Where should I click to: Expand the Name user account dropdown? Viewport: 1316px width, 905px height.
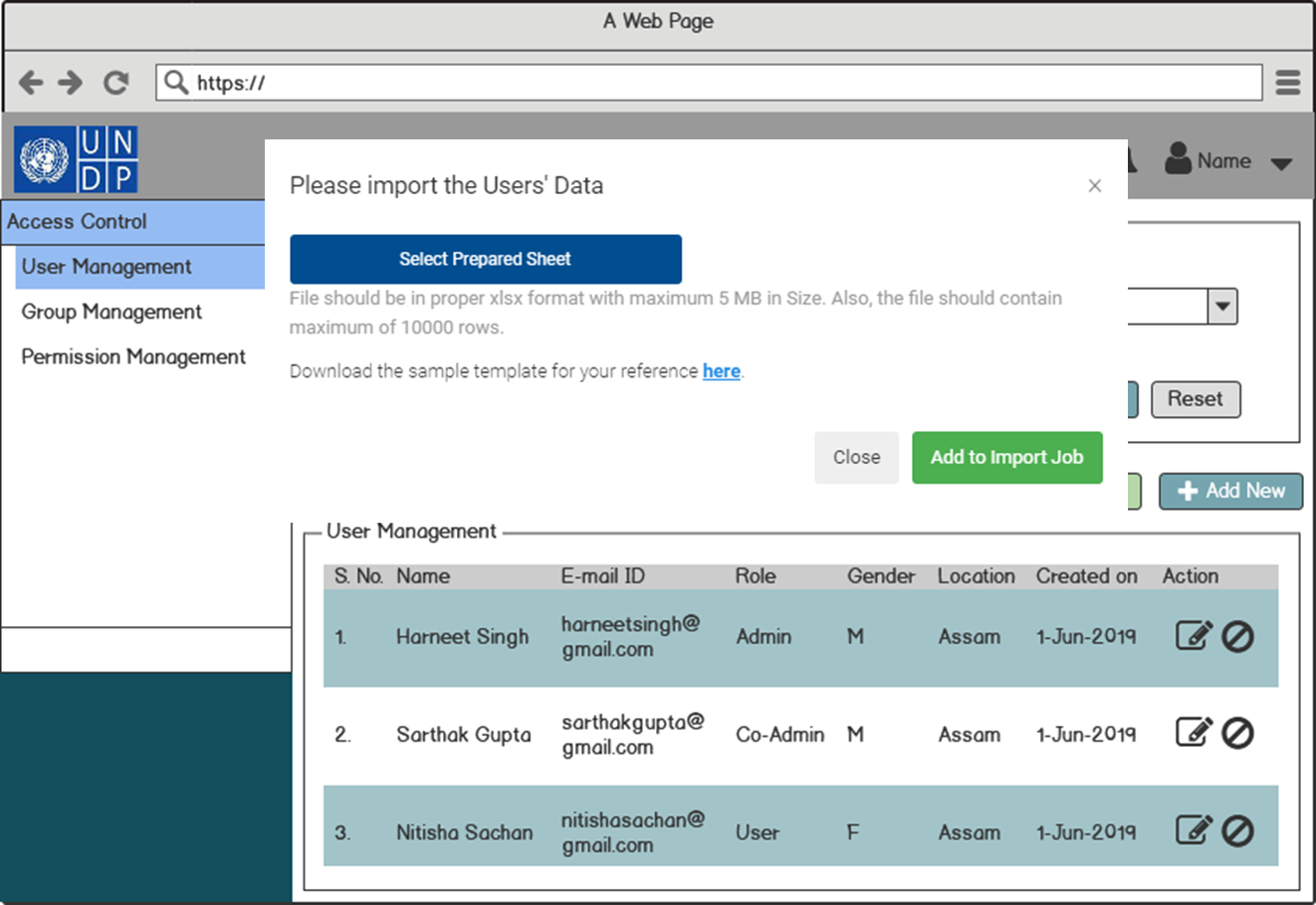[1281, 163]
